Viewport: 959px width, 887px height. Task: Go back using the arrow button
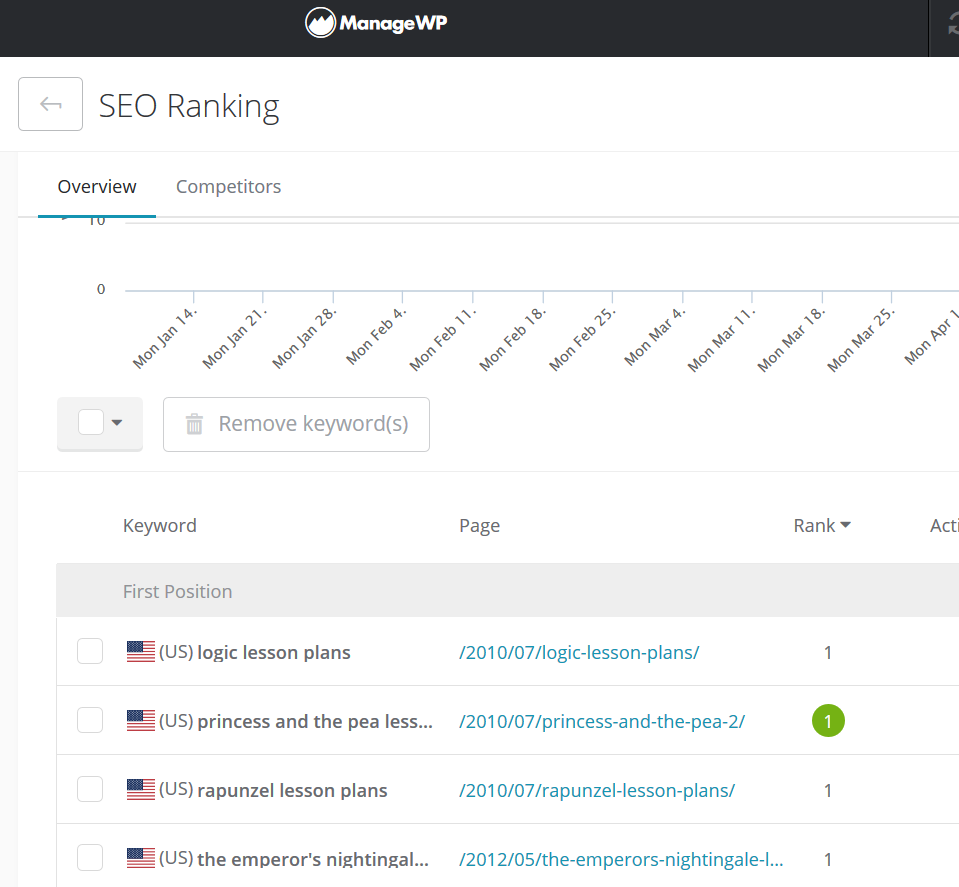pos(50,104)
